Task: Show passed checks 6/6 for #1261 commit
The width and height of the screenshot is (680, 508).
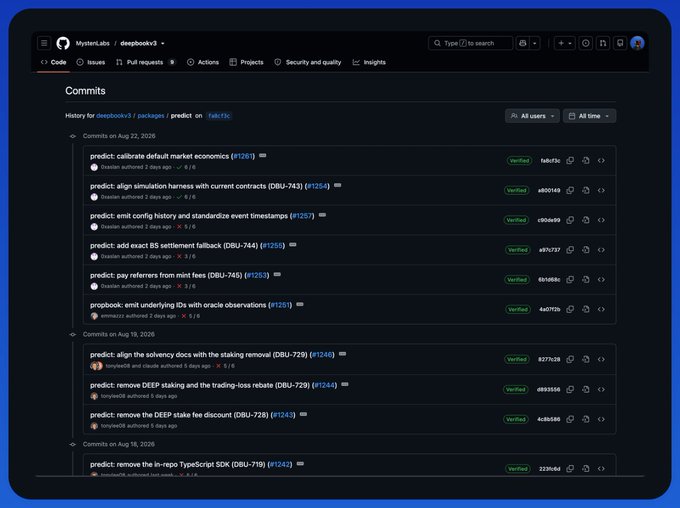Action: coord(186,167)
